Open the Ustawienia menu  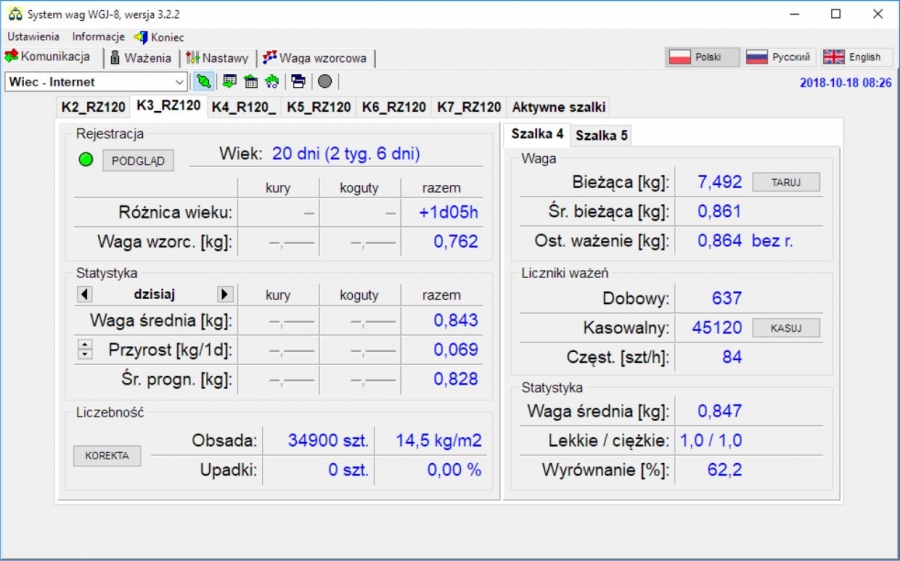[x=33, y=37]
